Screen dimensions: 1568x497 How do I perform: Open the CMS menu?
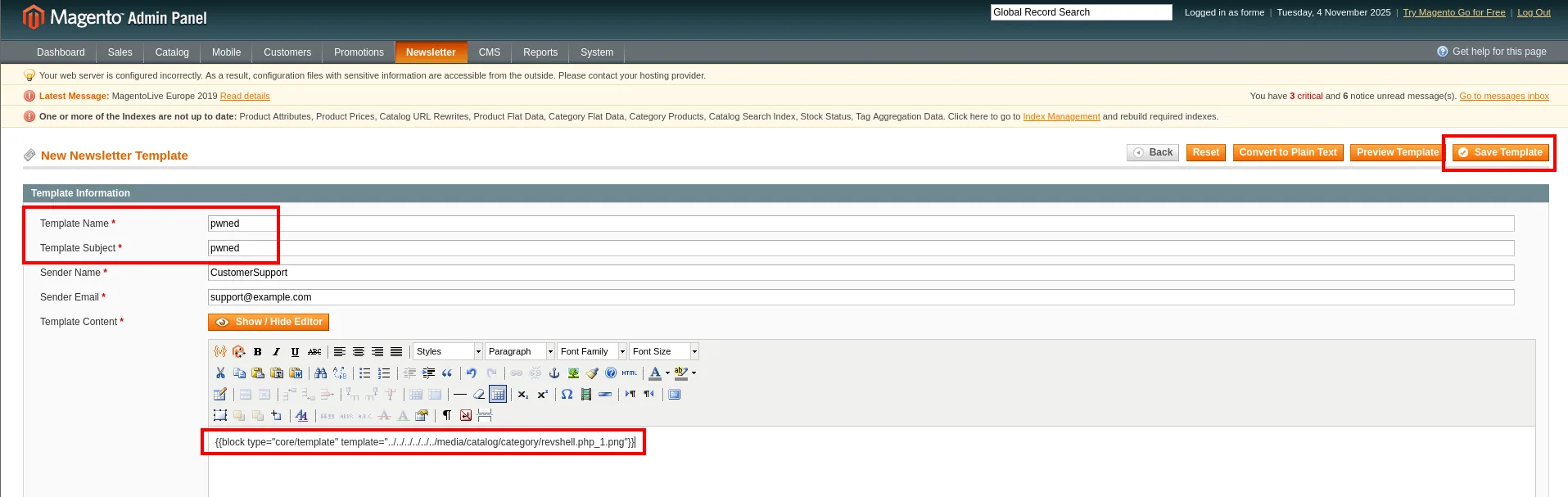click(x=490, y=52)
